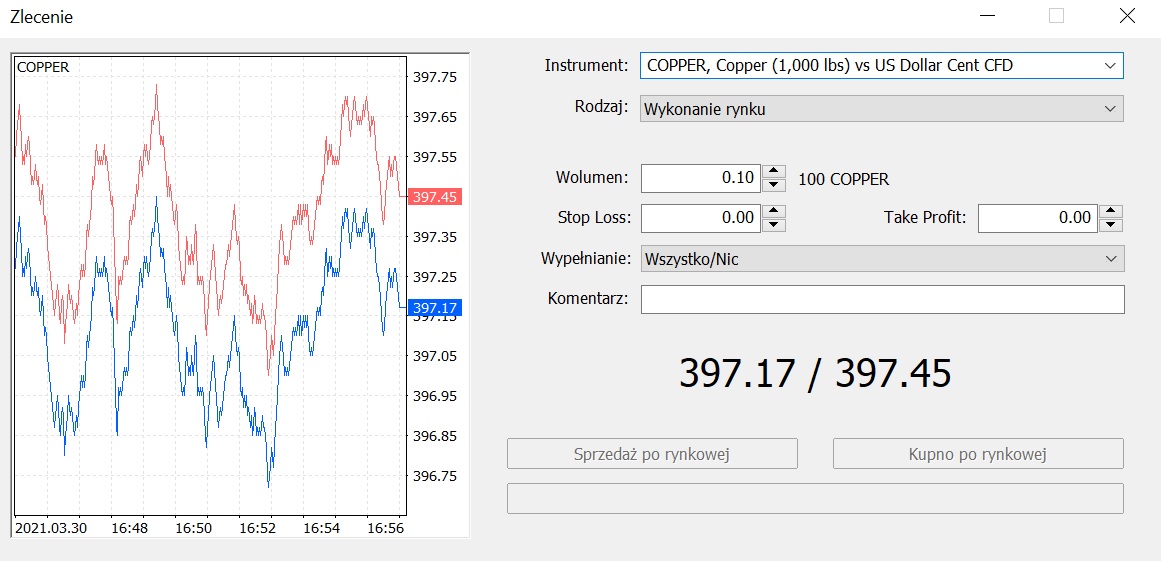Decrease Wolumen with the down arrow
This screenshot has height=561, width=1161.
[773, 185]
